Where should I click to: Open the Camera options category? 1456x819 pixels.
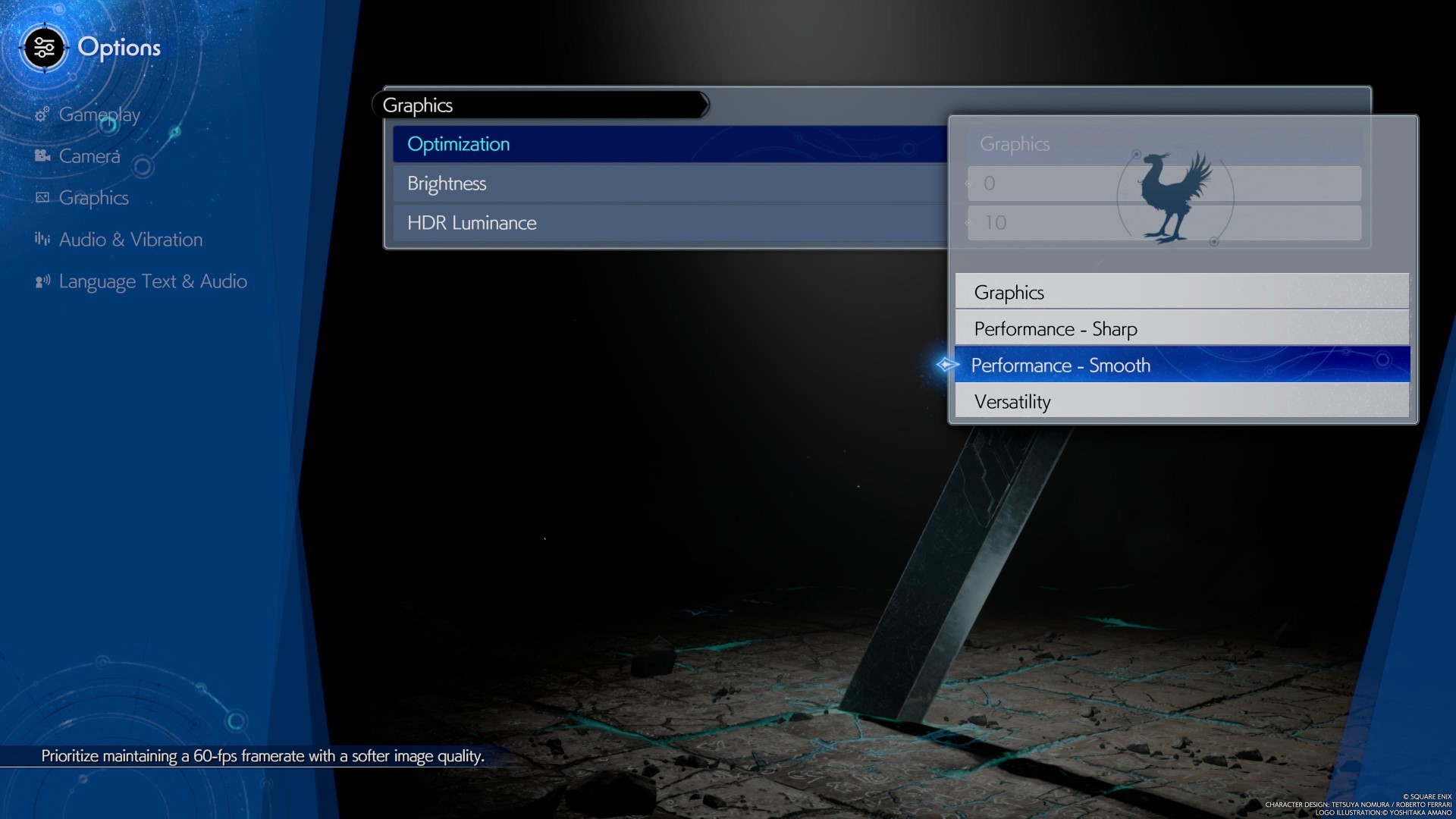pos(89,156)
